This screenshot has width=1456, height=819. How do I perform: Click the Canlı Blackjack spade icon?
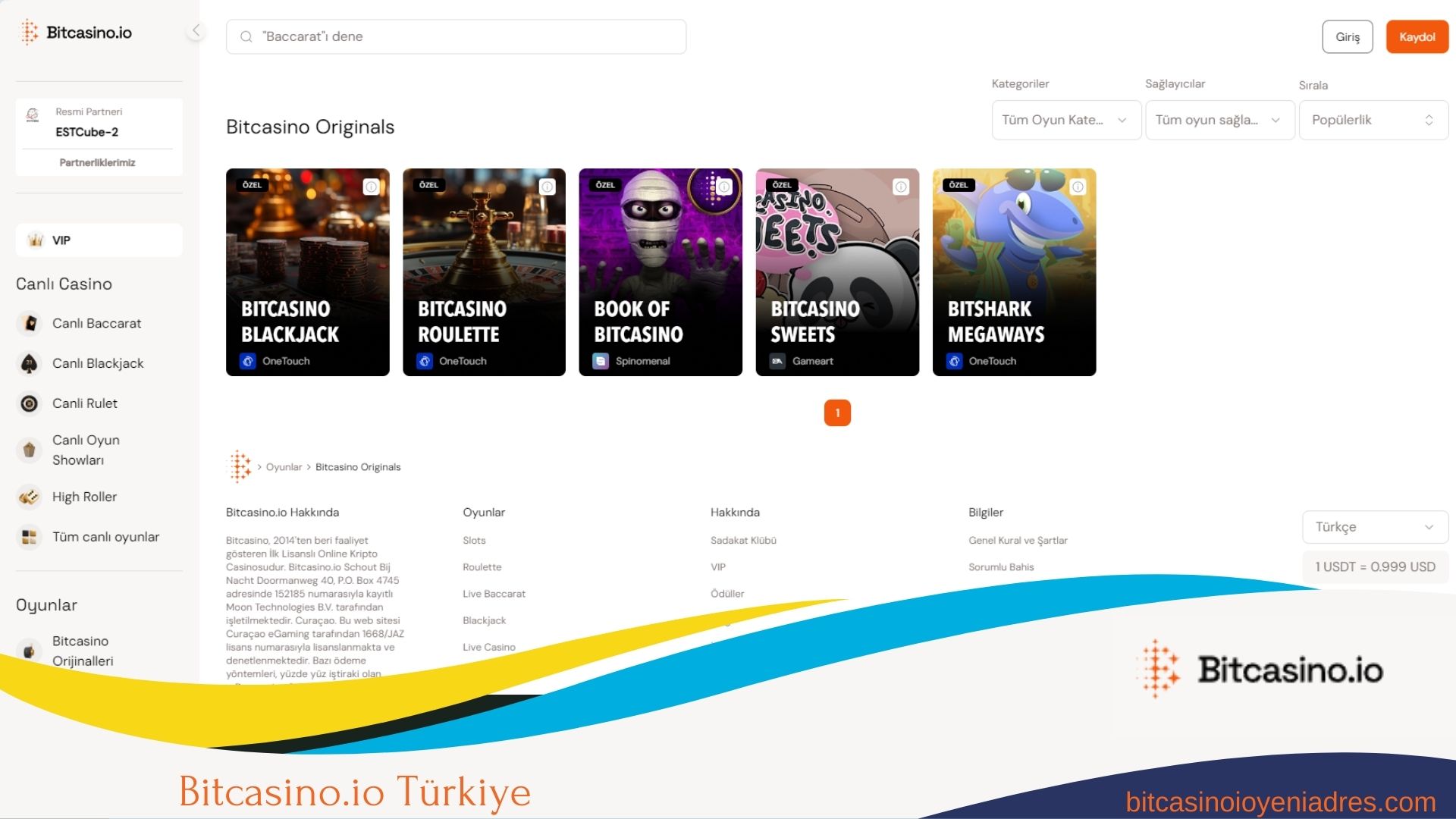click(x=29, y=363)
